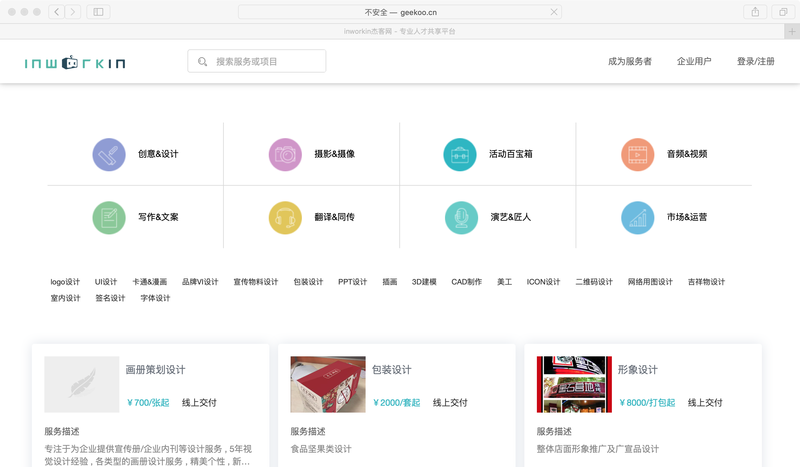Open the 写作&文案 notepad icon
The height and width of the screenshot is (467, 800).
(x=109, y=218)
